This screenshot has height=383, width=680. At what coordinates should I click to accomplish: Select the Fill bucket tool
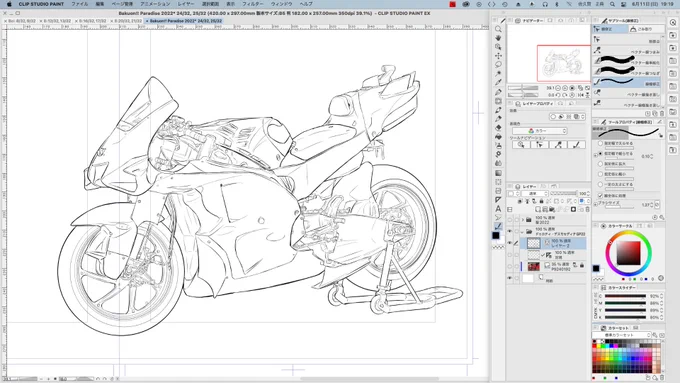tap(498, 137)
